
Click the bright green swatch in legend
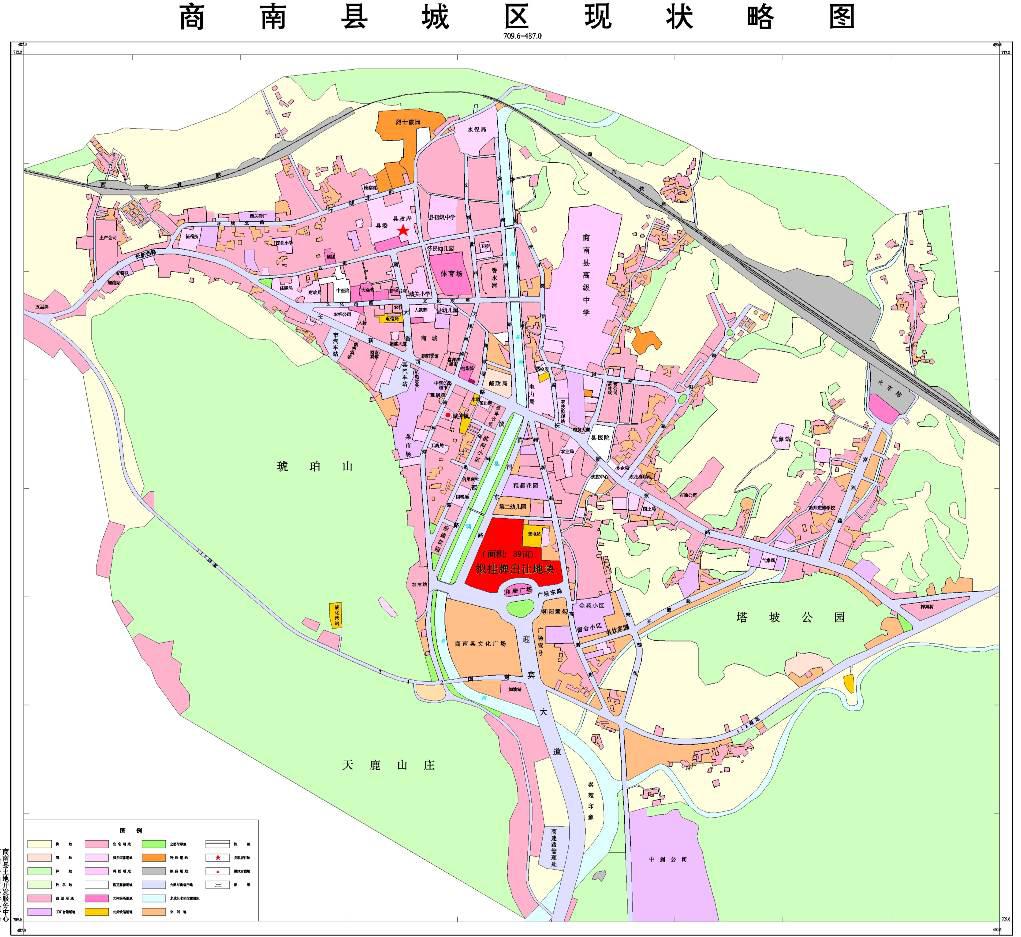(x=153, y=844)
